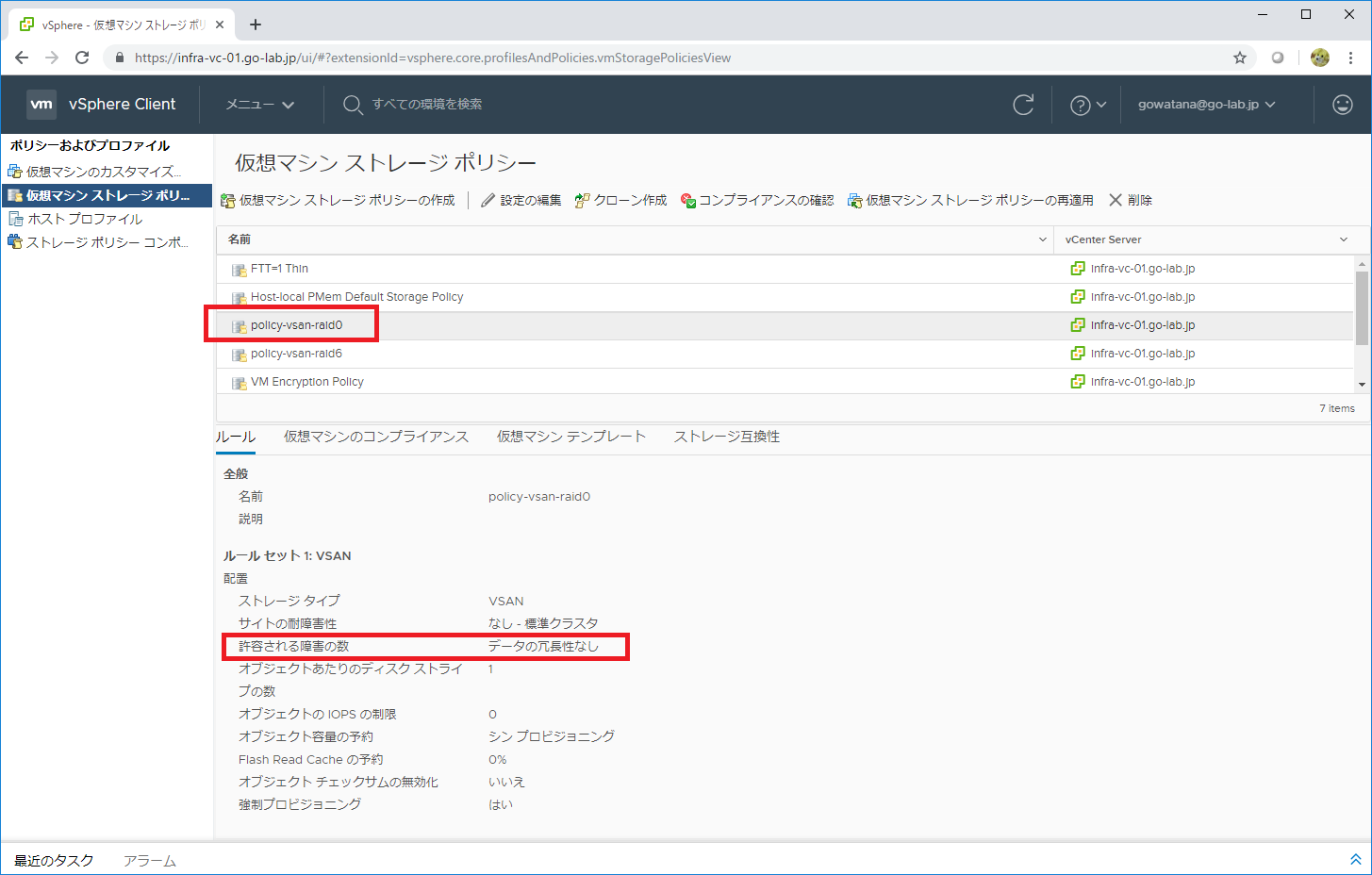Click 削除 X icon

tap(1116, 200)
